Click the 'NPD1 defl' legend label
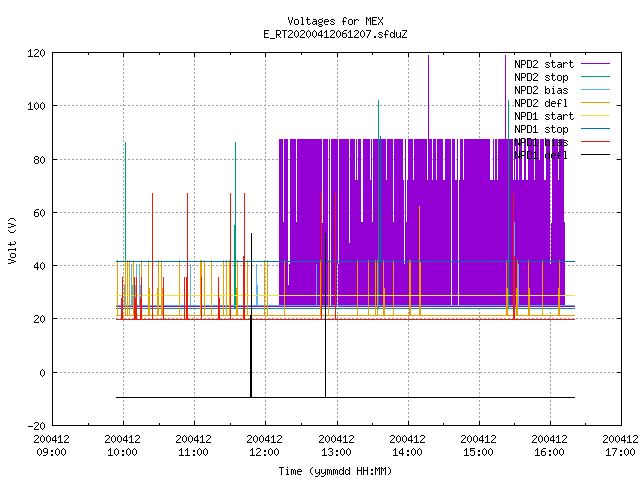Screen dimensions: 640x480 tap(541, 156)
